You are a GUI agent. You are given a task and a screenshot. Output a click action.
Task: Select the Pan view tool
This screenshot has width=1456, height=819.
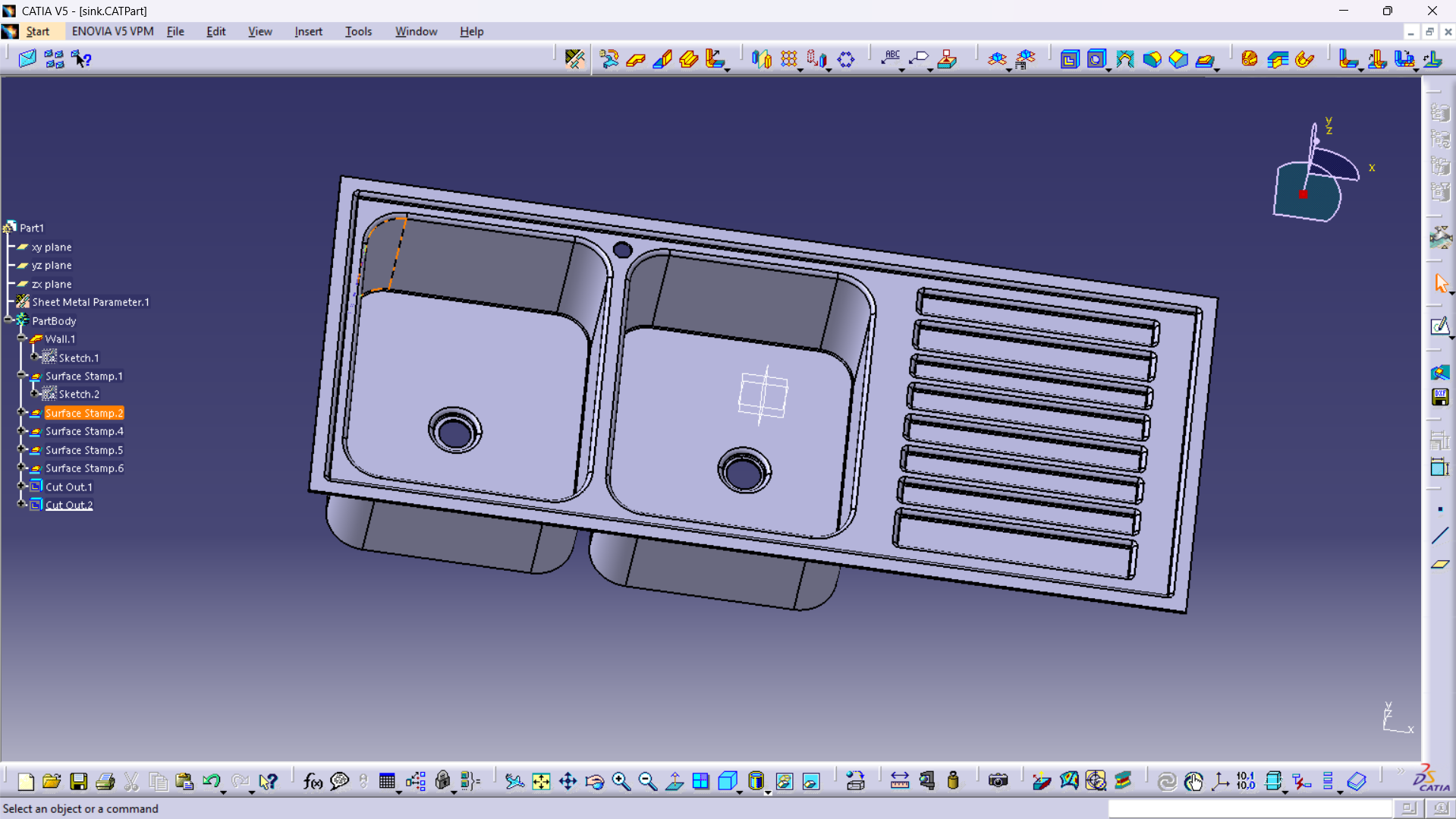coord(568,781)
